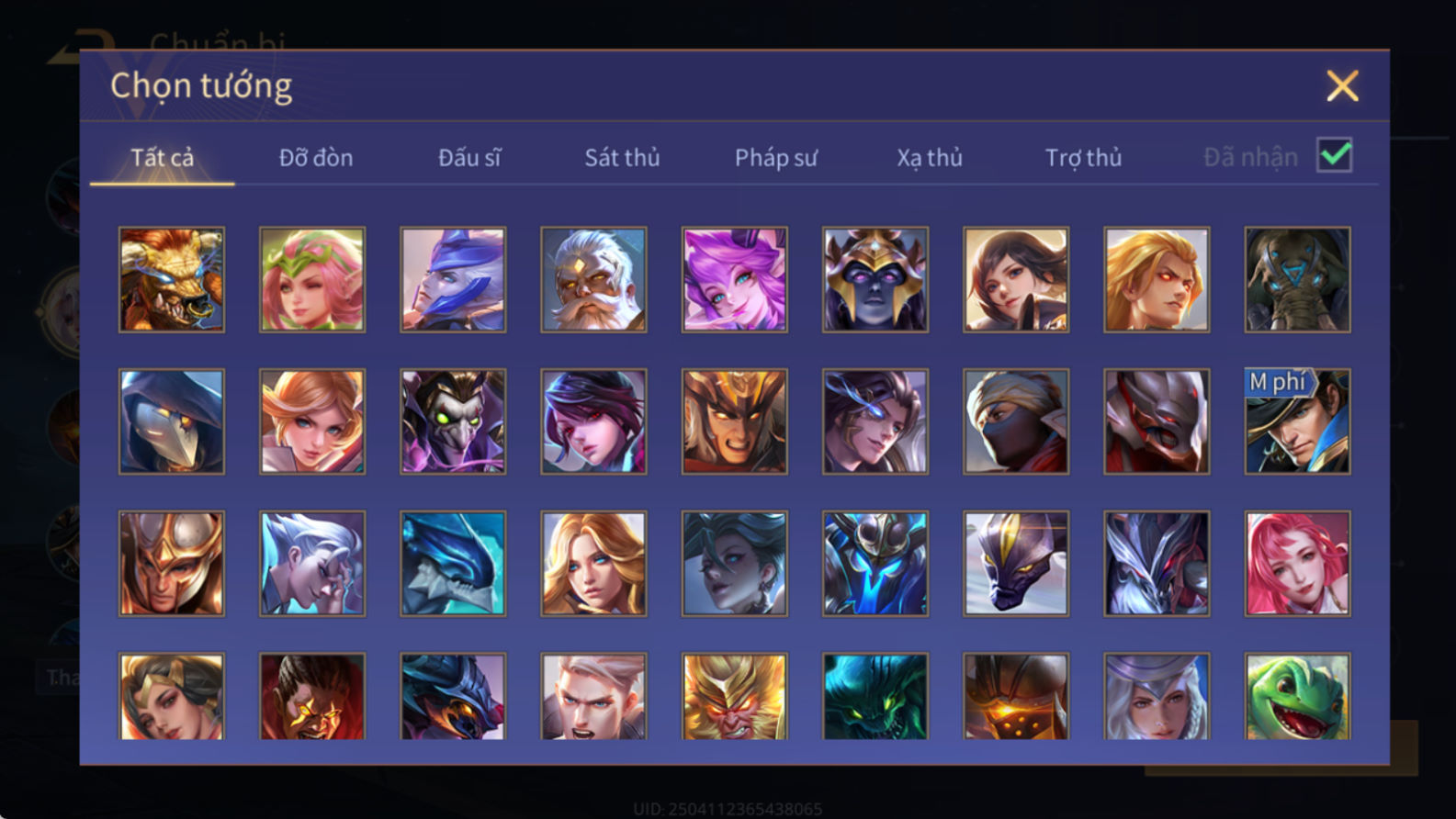The image size is (1456, 819).
Task: Filter by 'Xạ thủ' tab
Action: coord(930,158)
